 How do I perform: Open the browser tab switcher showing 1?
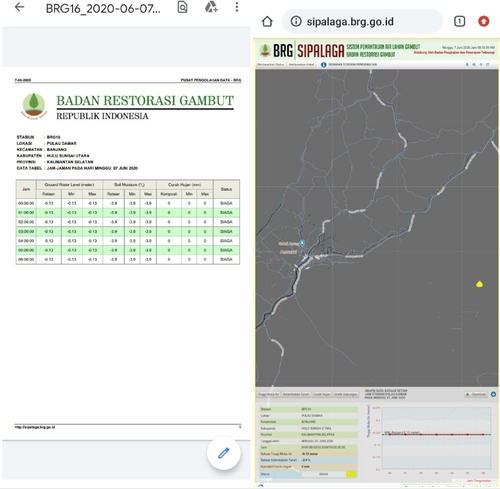[459, 22]
